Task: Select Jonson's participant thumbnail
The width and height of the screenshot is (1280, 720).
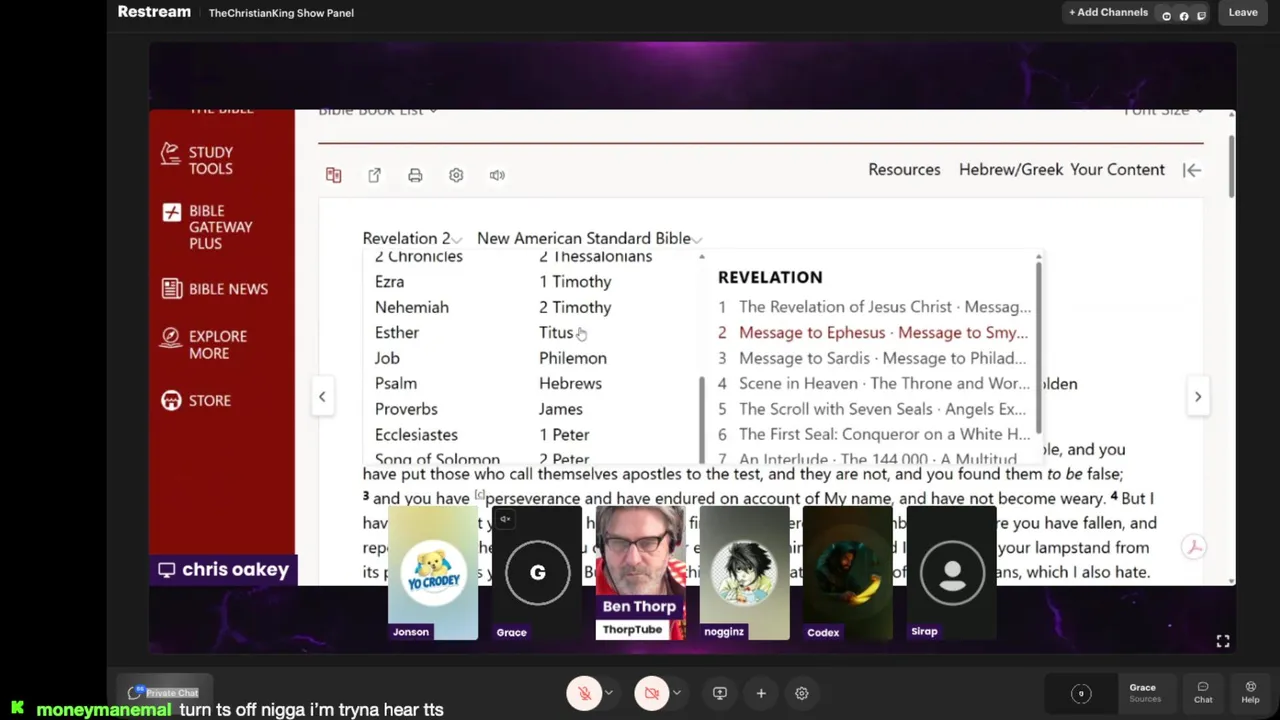Action: pyautogui.click(x=433, y=574)
